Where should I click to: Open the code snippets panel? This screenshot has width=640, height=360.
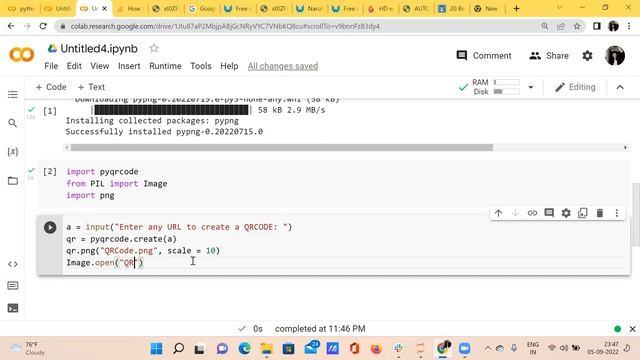[x=13, y=264]
